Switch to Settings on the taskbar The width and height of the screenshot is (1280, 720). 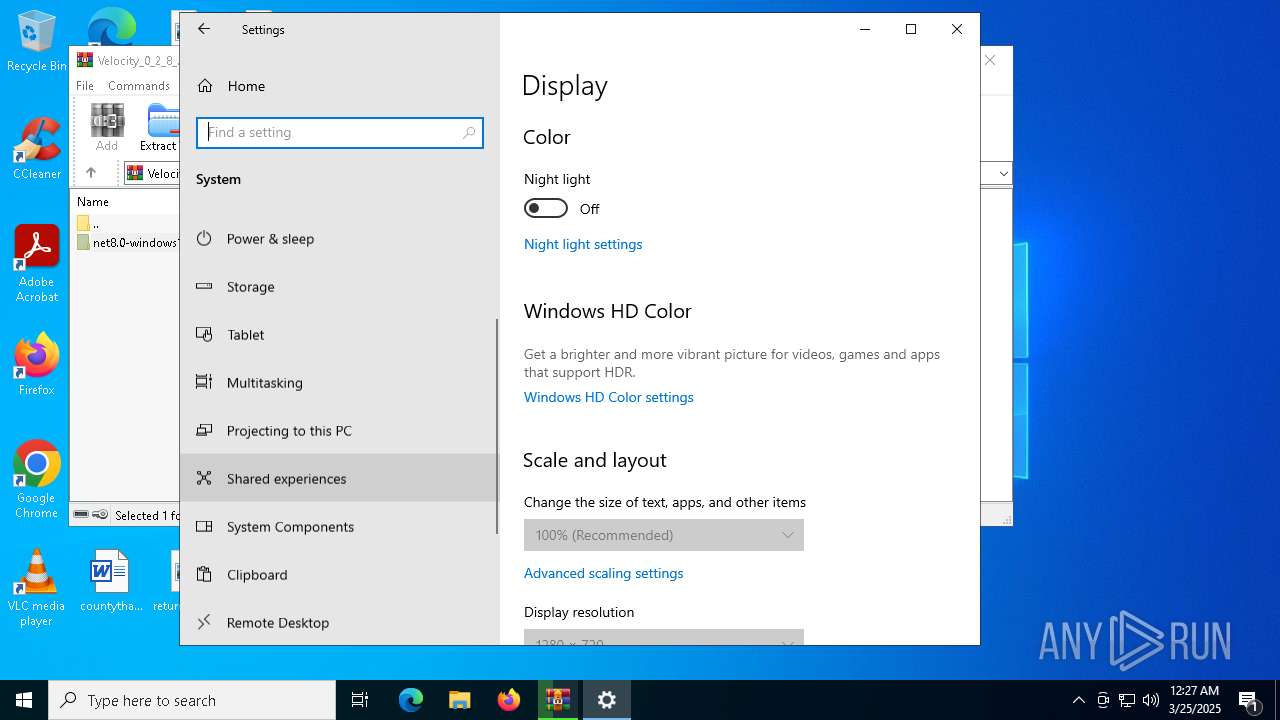[607, 700]
